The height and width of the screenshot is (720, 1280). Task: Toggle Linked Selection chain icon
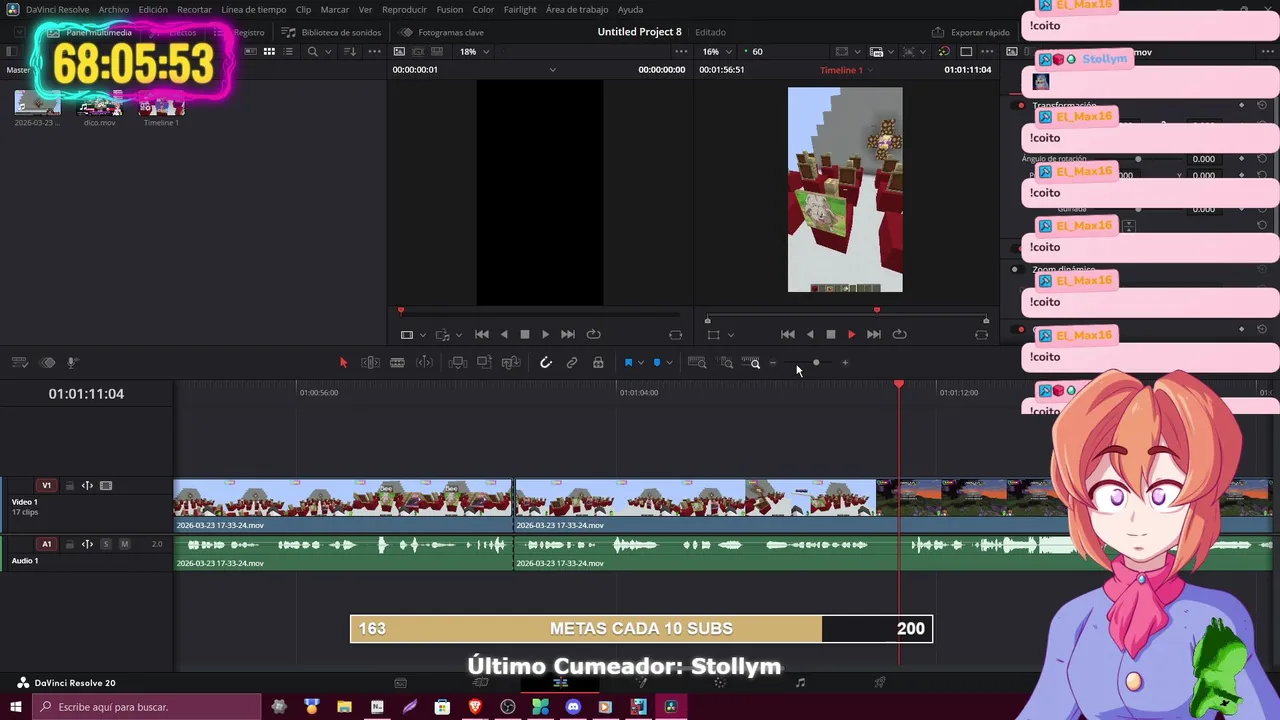[x=572, y=363]
